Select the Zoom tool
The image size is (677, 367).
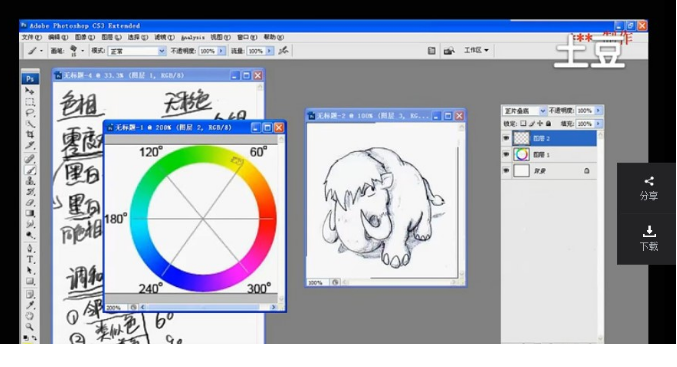pyautogui.click(x=29, y=327)
